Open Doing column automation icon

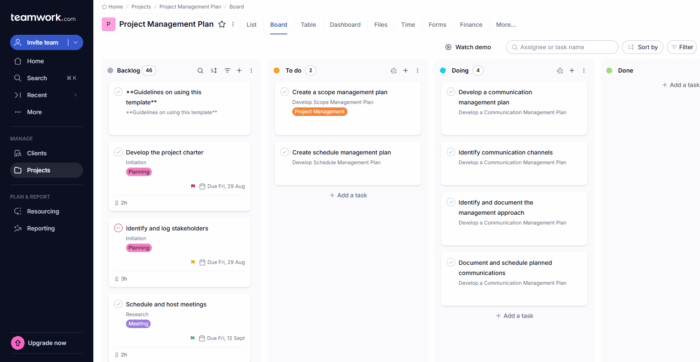[560, 71]
